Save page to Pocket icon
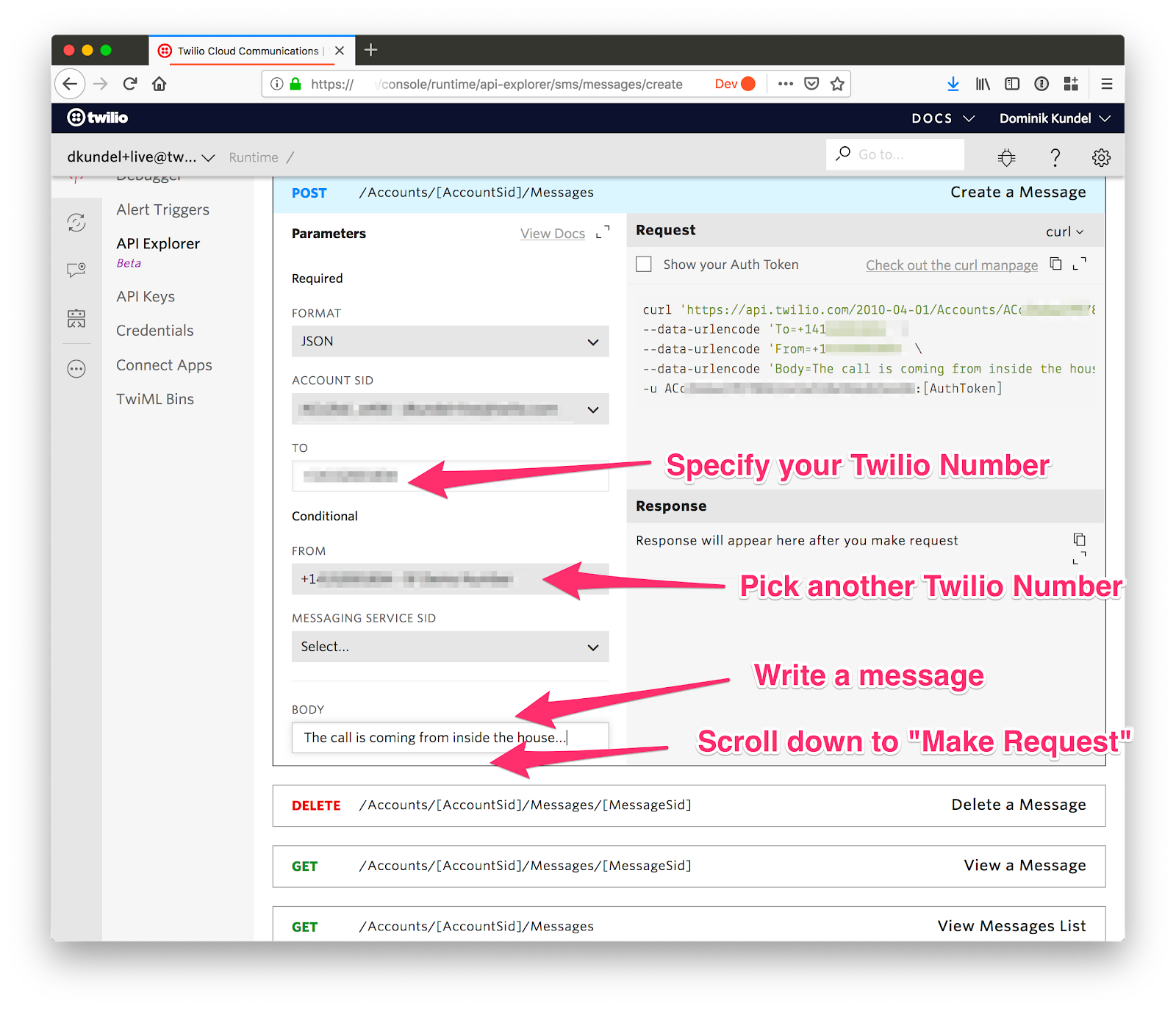1176x1009 pixels. [811, 84]
